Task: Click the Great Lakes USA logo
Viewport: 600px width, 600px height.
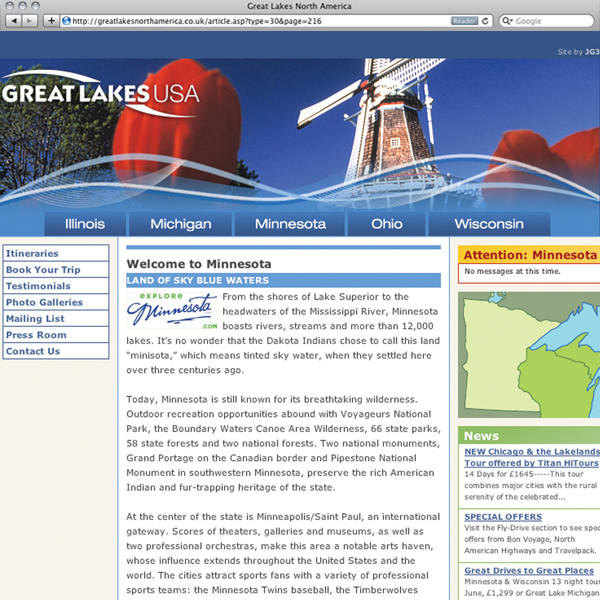Action: (100, 94)
